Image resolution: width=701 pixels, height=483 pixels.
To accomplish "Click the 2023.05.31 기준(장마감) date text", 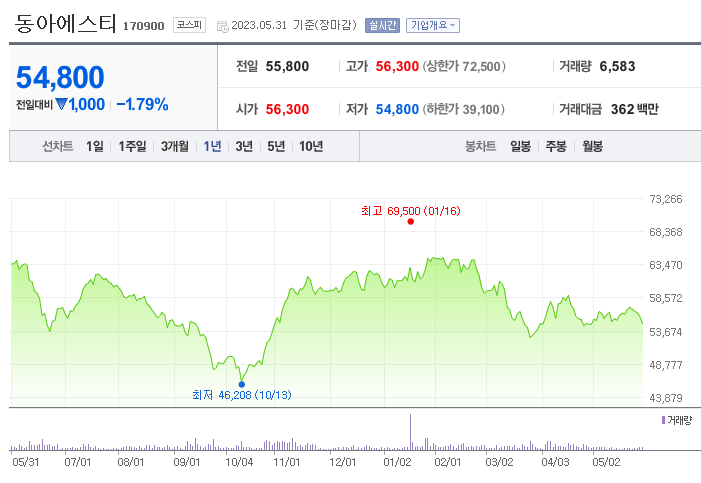I will (294, 25).
